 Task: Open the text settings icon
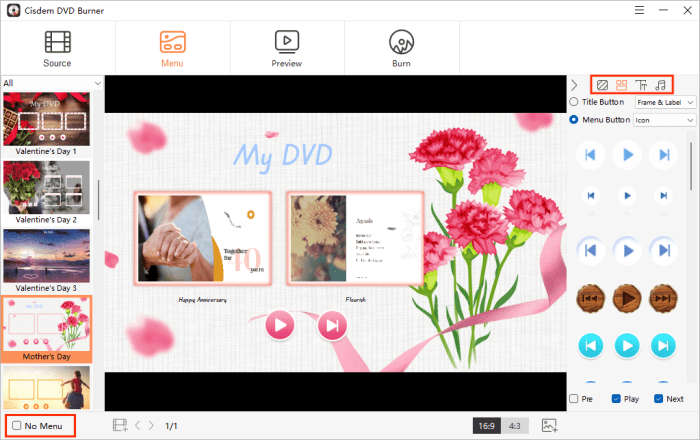tap(641, 85)
